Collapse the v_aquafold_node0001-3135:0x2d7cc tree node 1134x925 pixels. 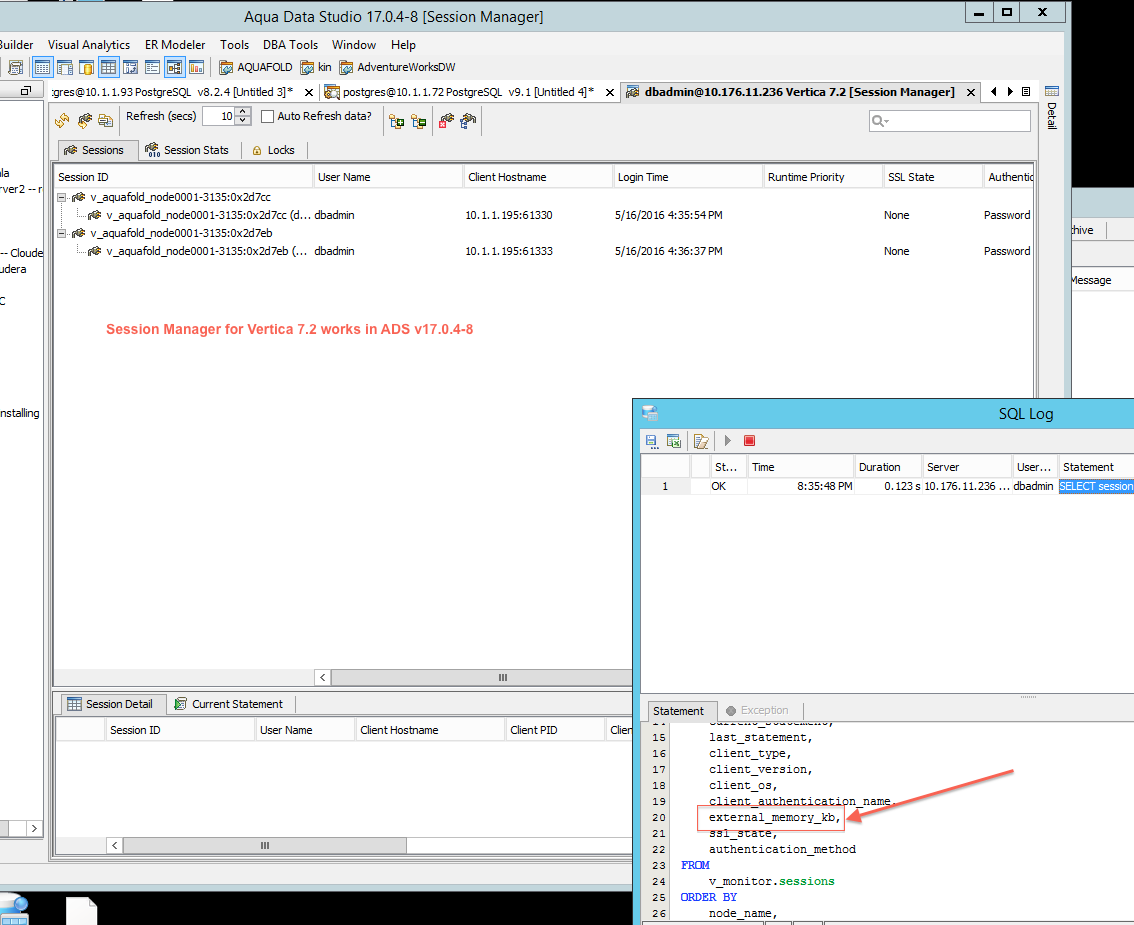click(x=62, y=197)
